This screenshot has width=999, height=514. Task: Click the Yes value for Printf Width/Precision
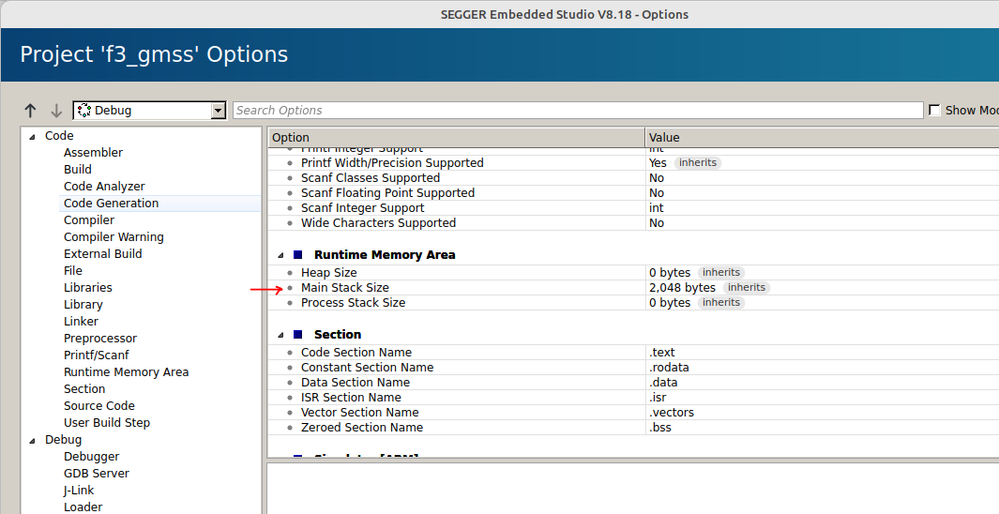[x=658, y=163]
